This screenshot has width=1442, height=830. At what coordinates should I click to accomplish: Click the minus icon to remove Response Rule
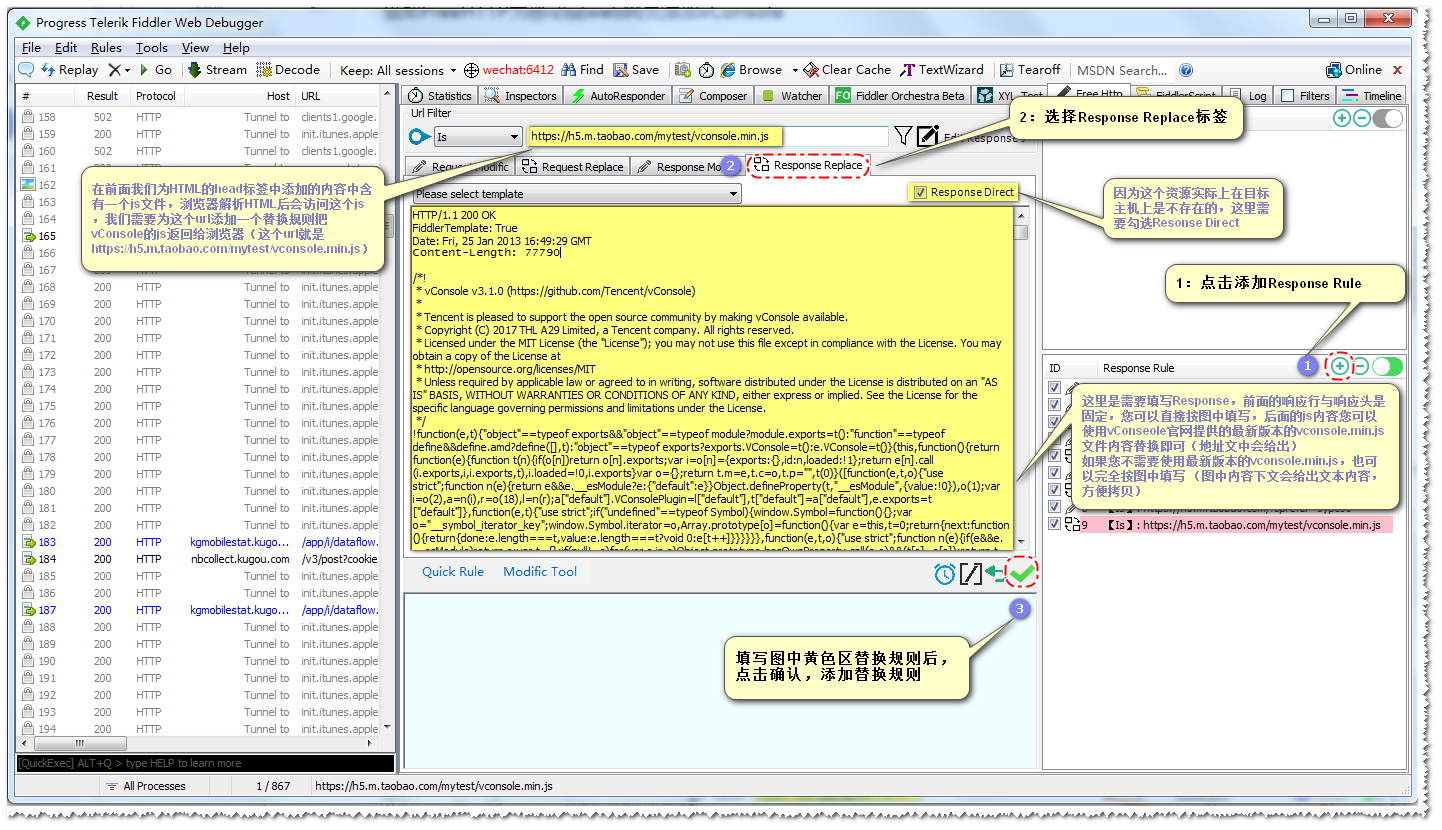point(1361,366)
